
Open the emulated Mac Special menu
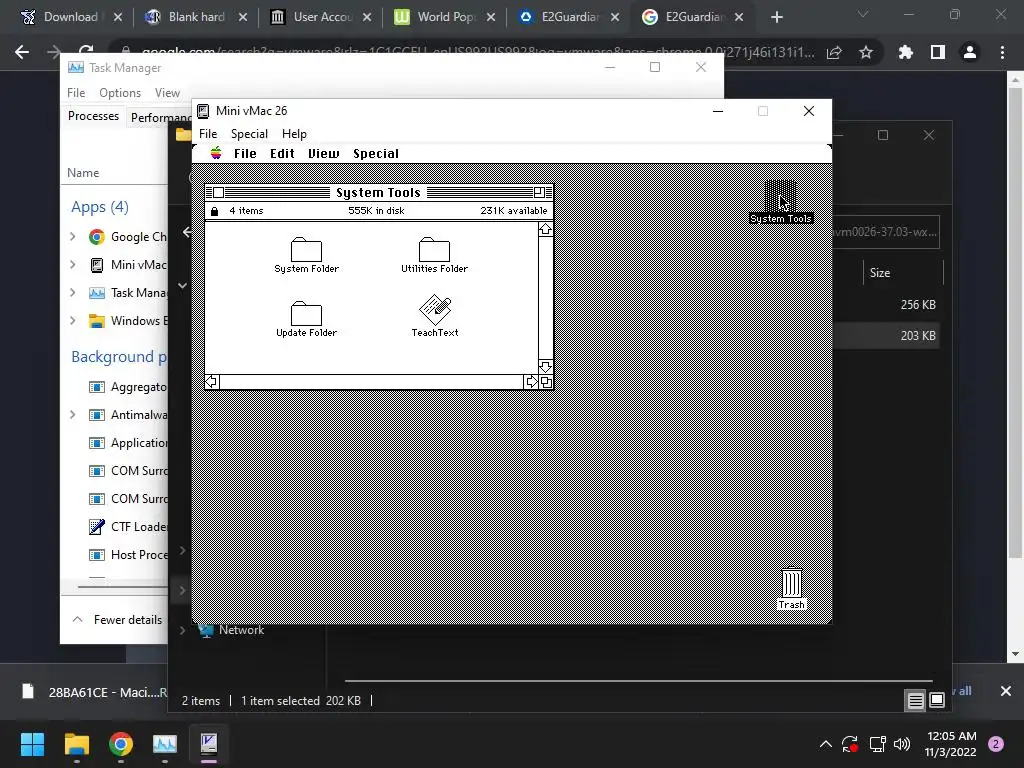coord(376,153)
